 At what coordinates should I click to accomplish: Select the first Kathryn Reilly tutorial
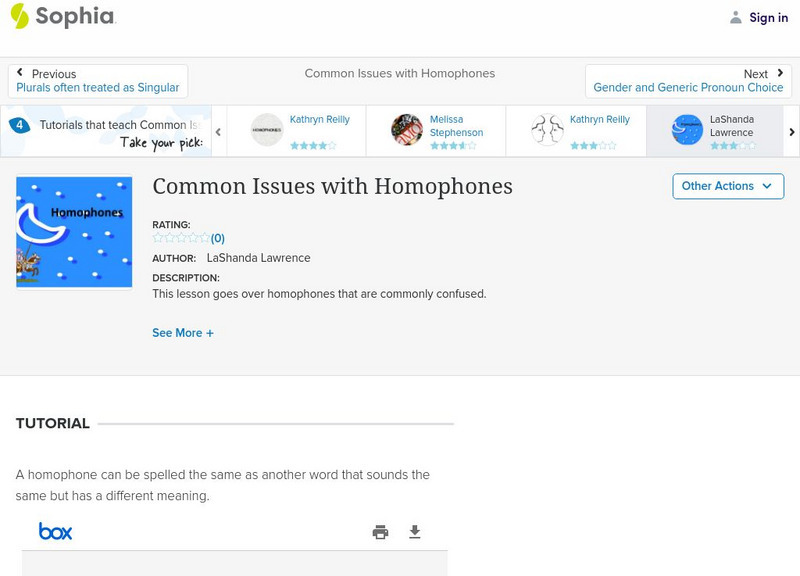297,130
